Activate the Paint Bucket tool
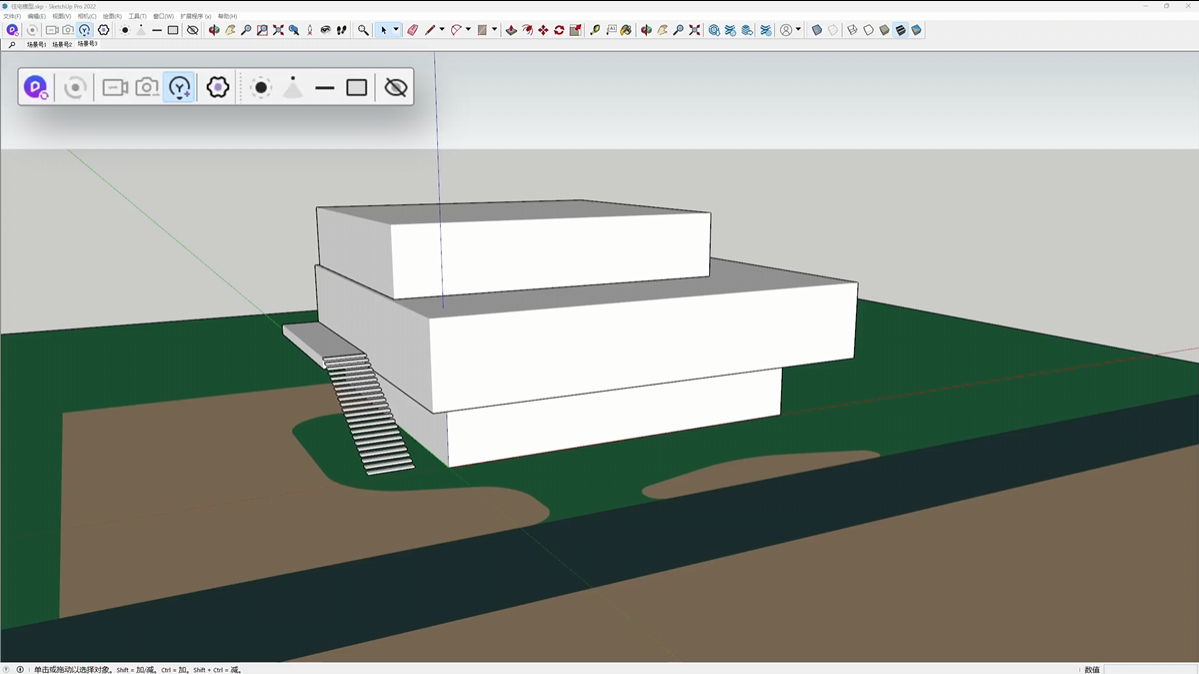The width and height of the screenshot is (1199, 674). tap(626, 30)
